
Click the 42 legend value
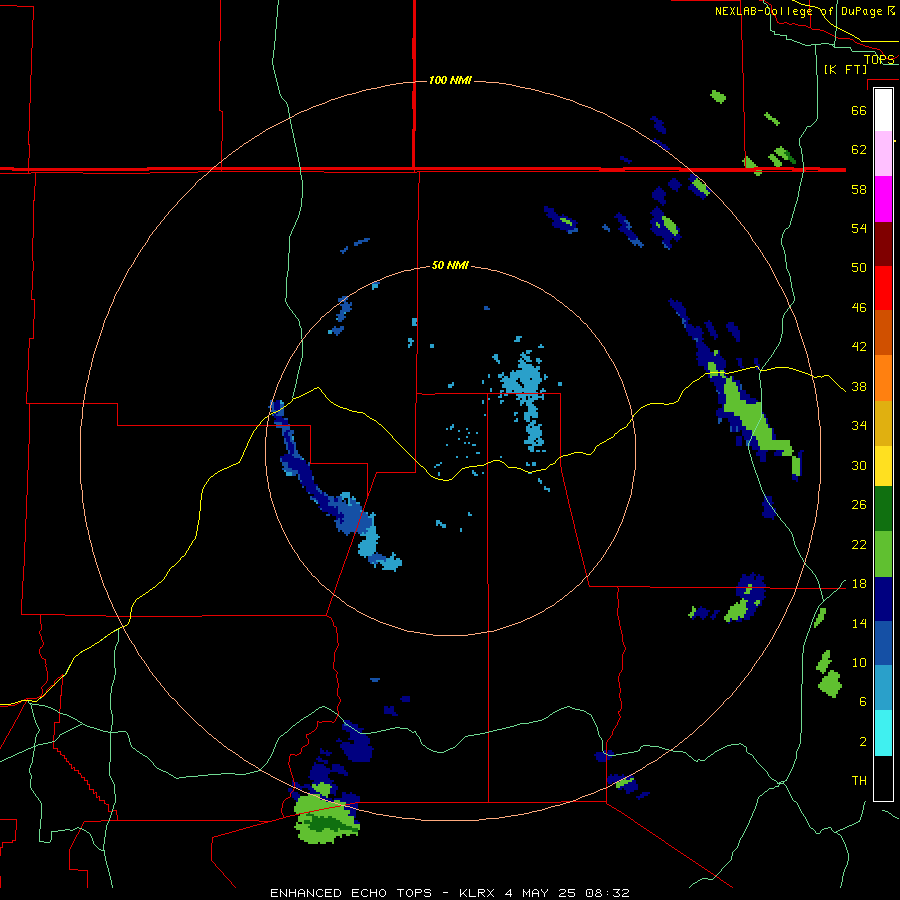coord(859,347)
